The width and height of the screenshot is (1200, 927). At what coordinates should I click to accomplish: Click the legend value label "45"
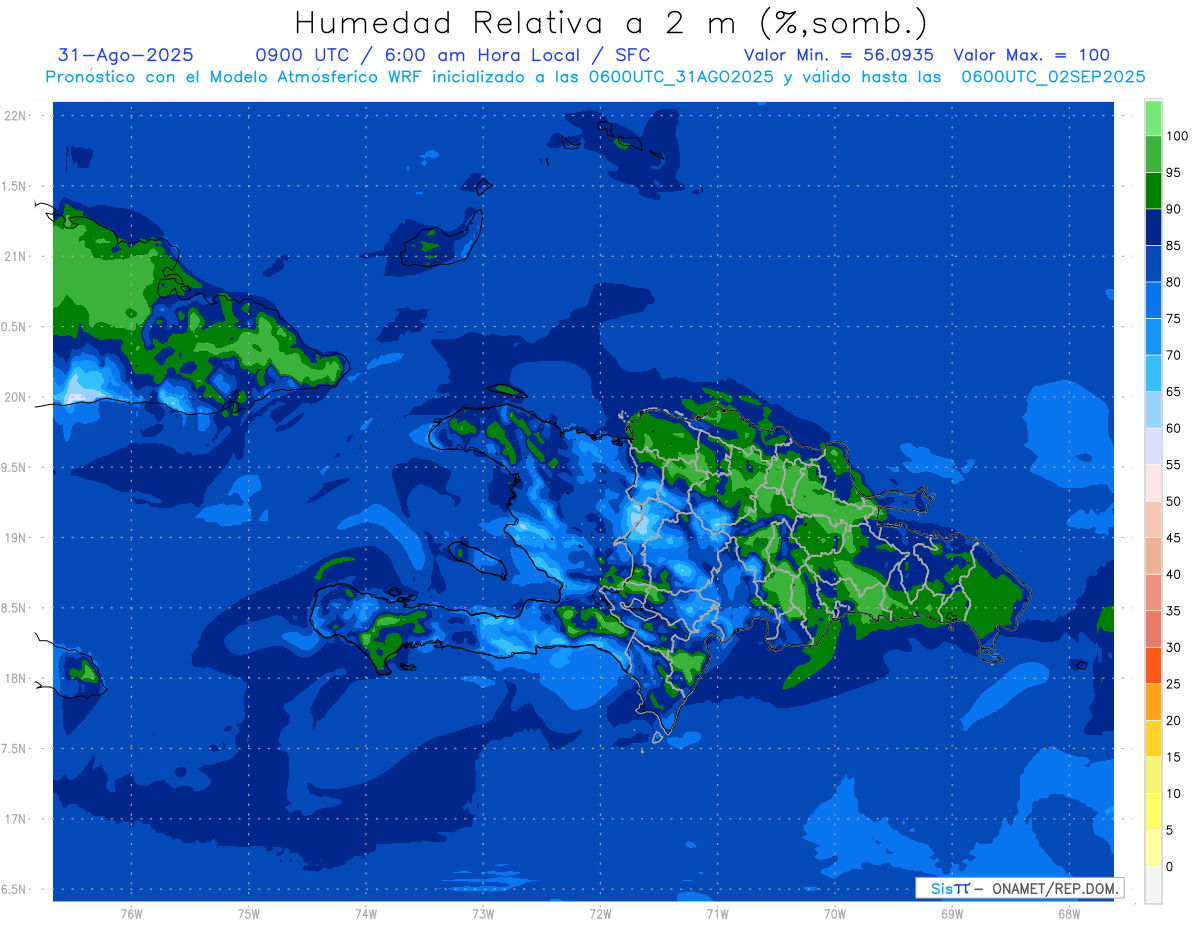tap(1173, 538)
